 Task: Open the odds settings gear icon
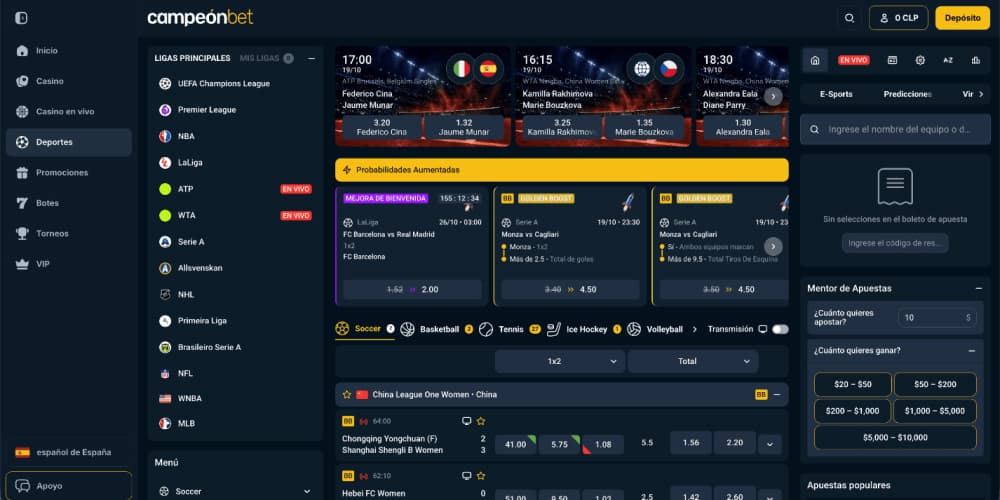click(920, 60)
